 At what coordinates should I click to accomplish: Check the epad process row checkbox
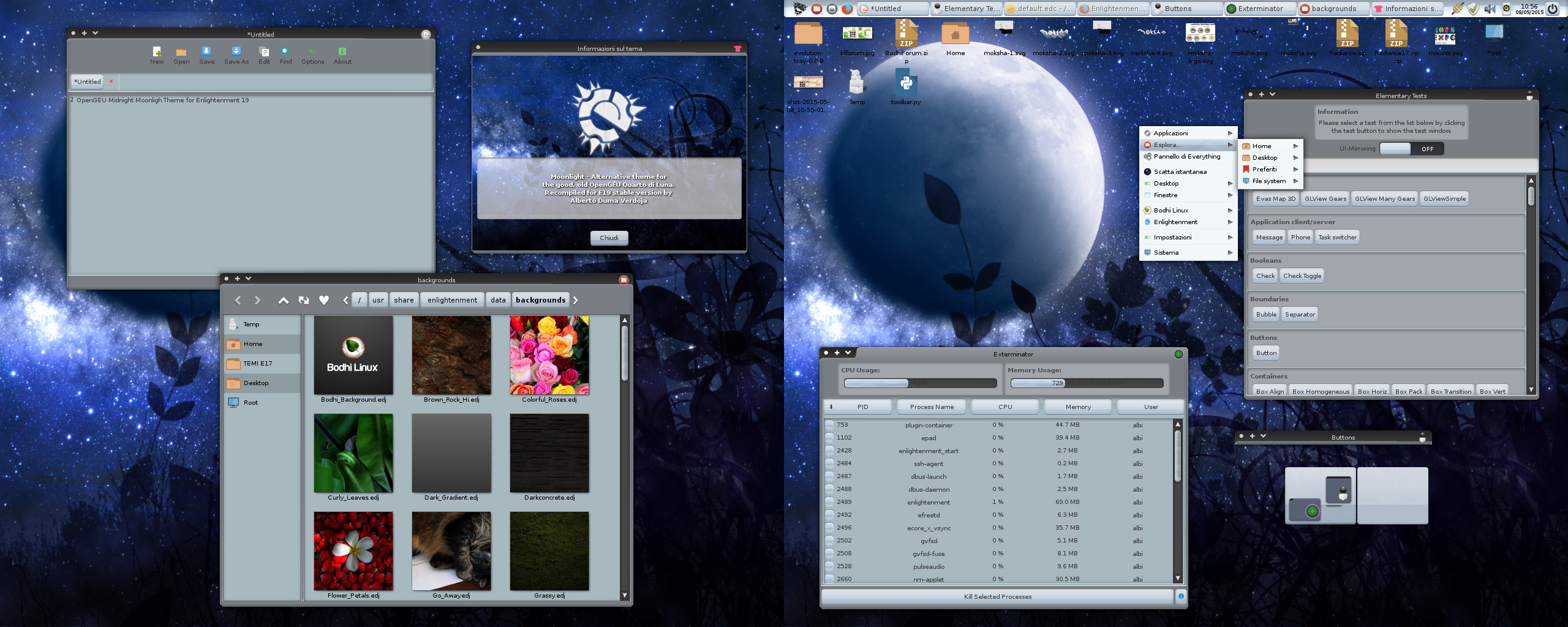829,437
